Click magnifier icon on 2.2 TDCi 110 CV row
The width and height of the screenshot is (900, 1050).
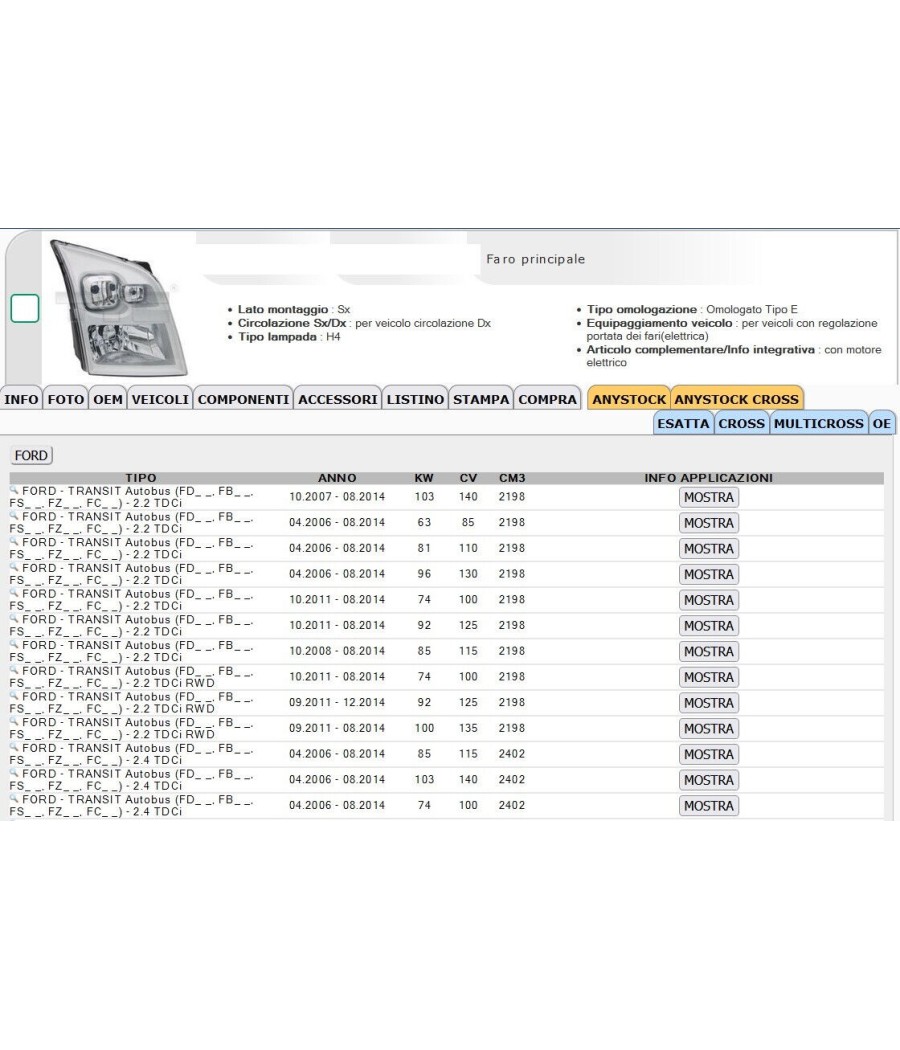pyautogui.click(x=14, y=541)
